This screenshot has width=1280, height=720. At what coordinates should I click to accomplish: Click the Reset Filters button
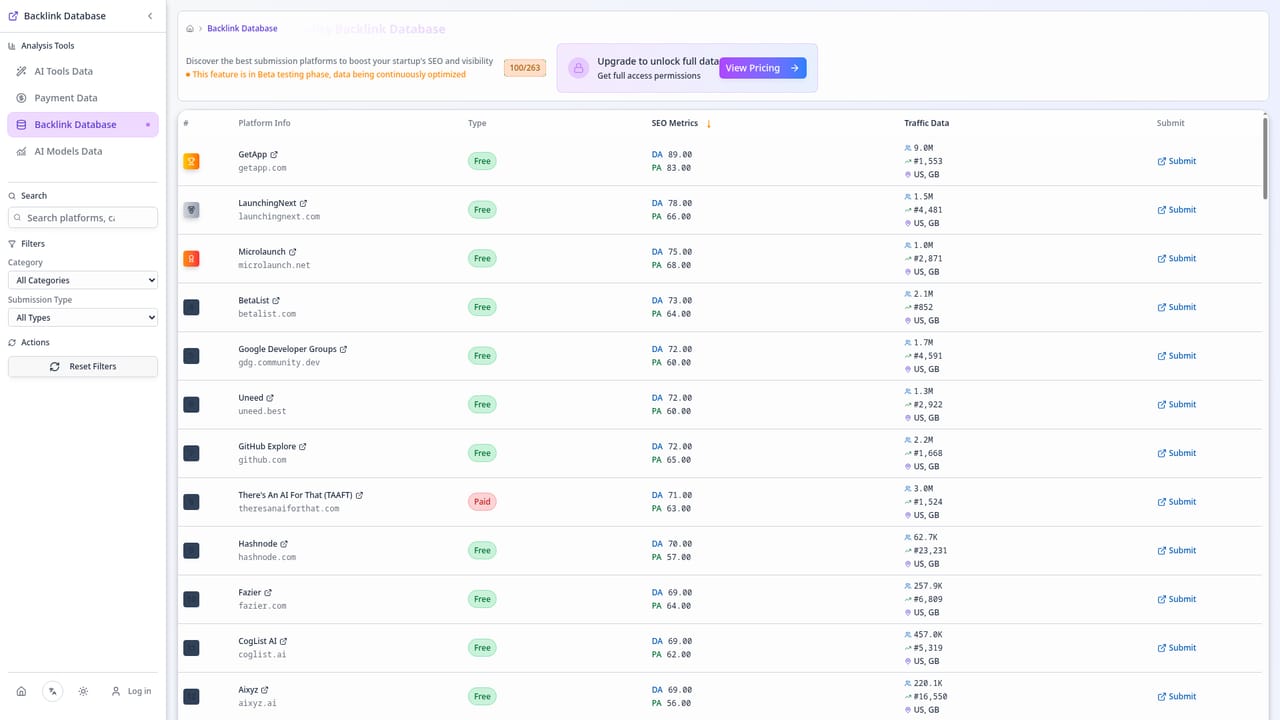click(x=83, y=366)
